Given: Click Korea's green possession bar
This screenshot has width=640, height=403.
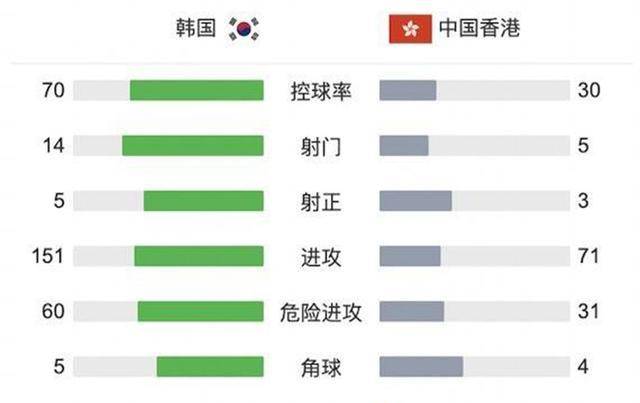Looking at the screenshot, I should [197, 90].
